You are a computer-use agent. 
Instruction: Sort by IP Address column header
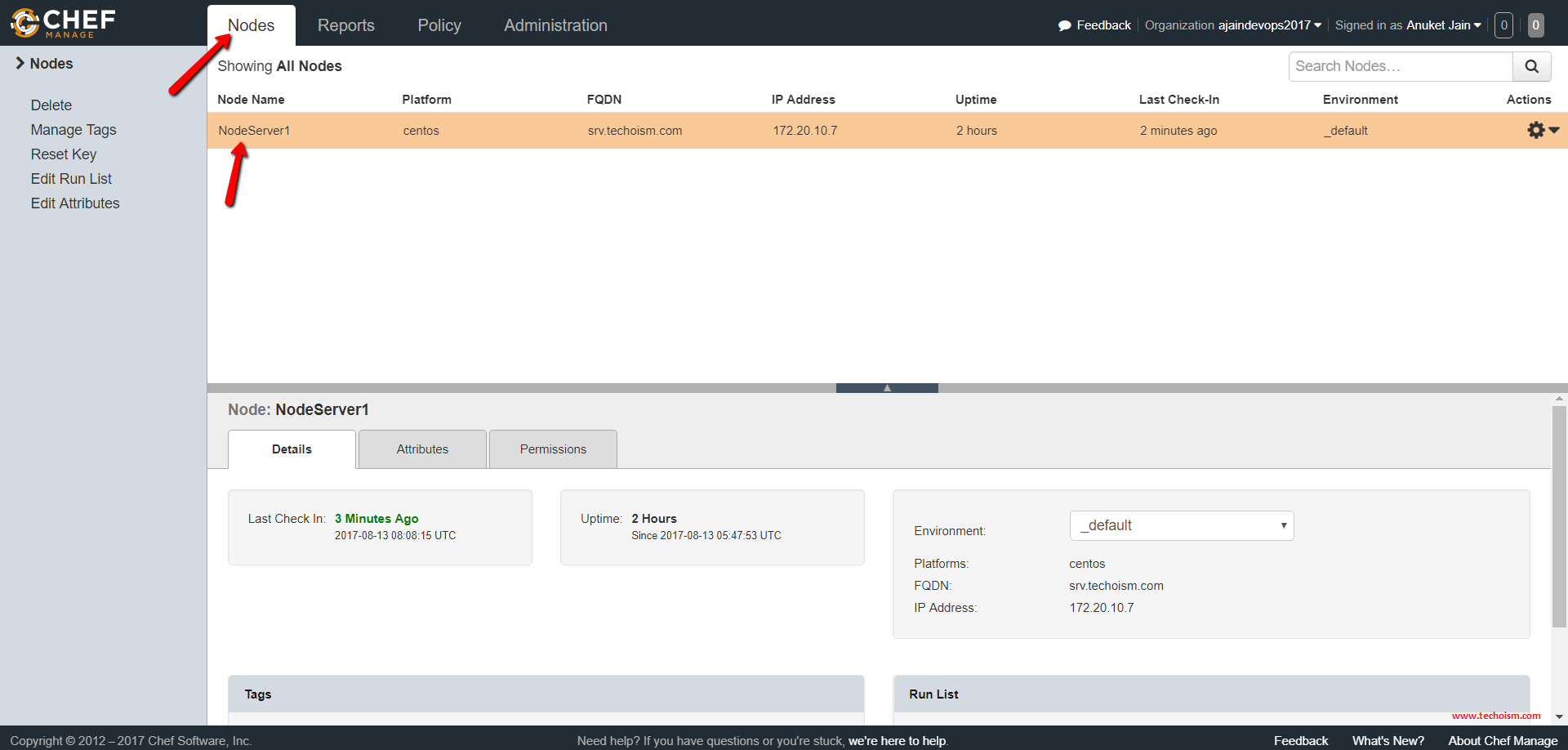click(x=804, y=100)
